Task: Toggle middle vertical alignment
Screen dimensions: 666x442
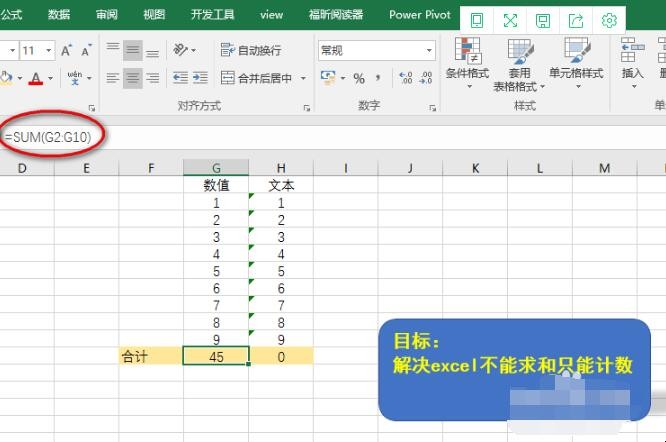Action: point(133,51)
